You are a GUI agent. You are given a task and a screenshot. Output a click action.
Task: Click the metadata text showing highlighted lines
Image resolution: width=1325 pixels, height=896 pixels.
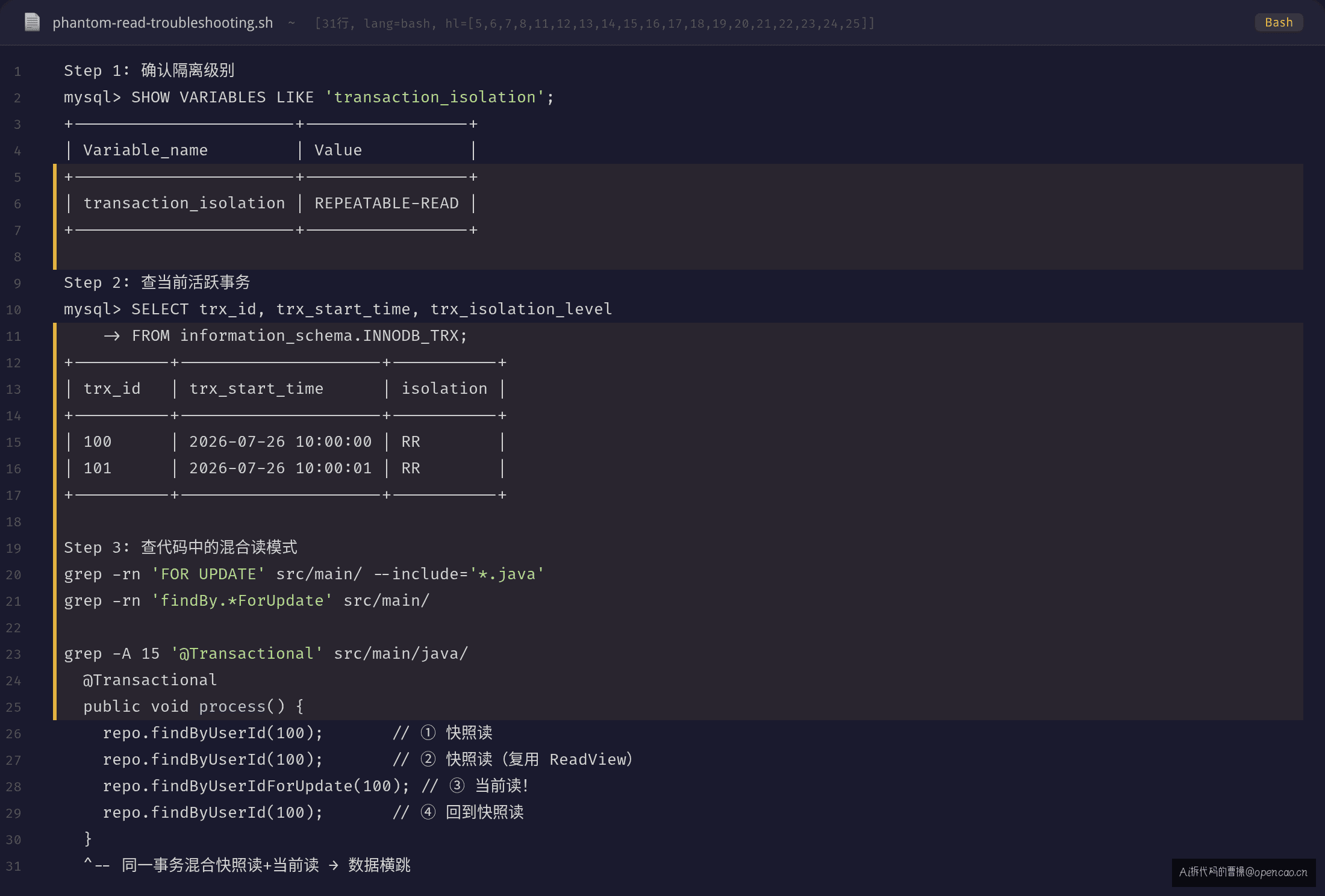594,23
